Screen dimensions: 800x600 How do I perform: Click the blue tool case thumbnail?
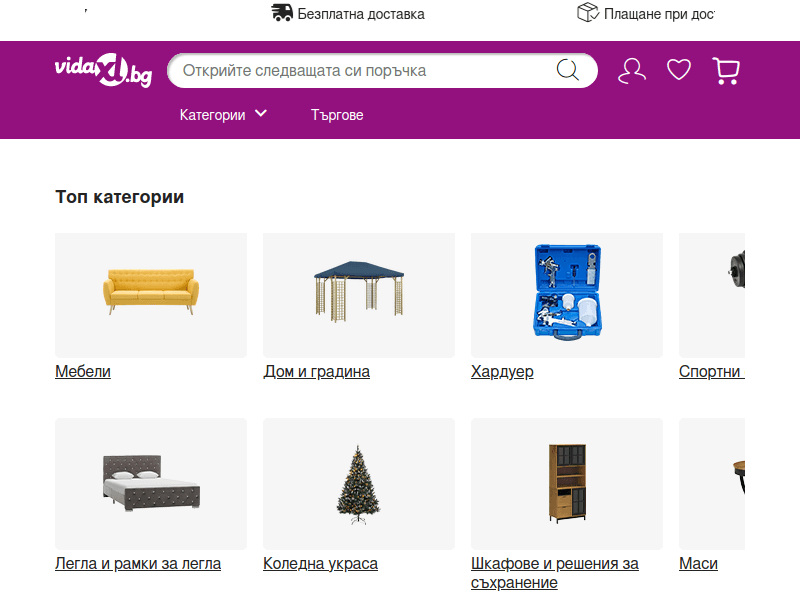[x=566, y=294]
